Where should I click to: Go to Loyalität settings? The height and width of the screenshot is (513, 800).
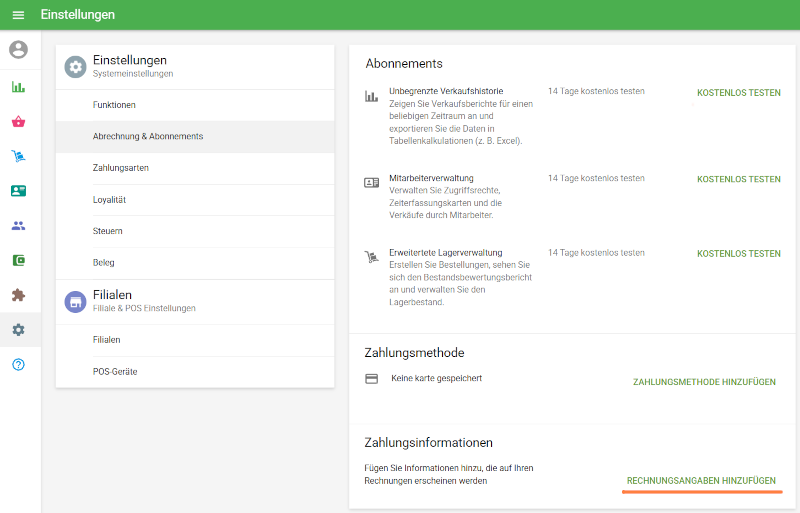click(x=195, y=200)
